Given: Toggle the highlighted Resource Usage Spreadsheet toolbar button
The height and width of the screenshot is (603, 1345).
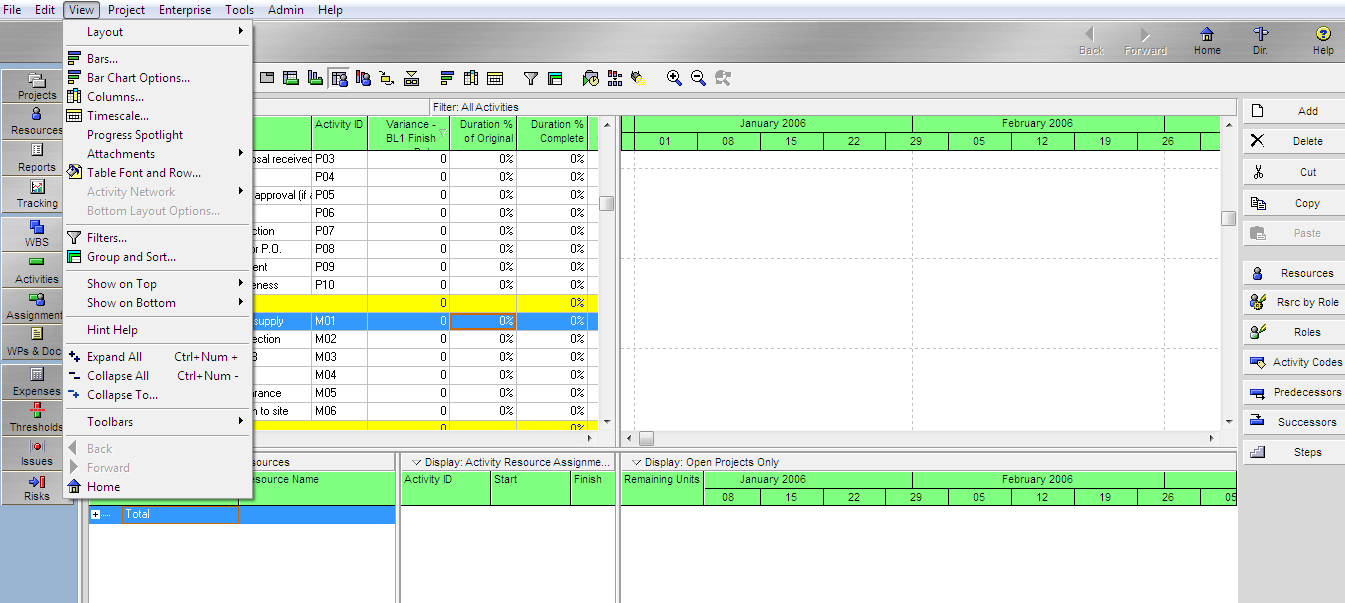Looking at the screenshot, I should 339,78.
